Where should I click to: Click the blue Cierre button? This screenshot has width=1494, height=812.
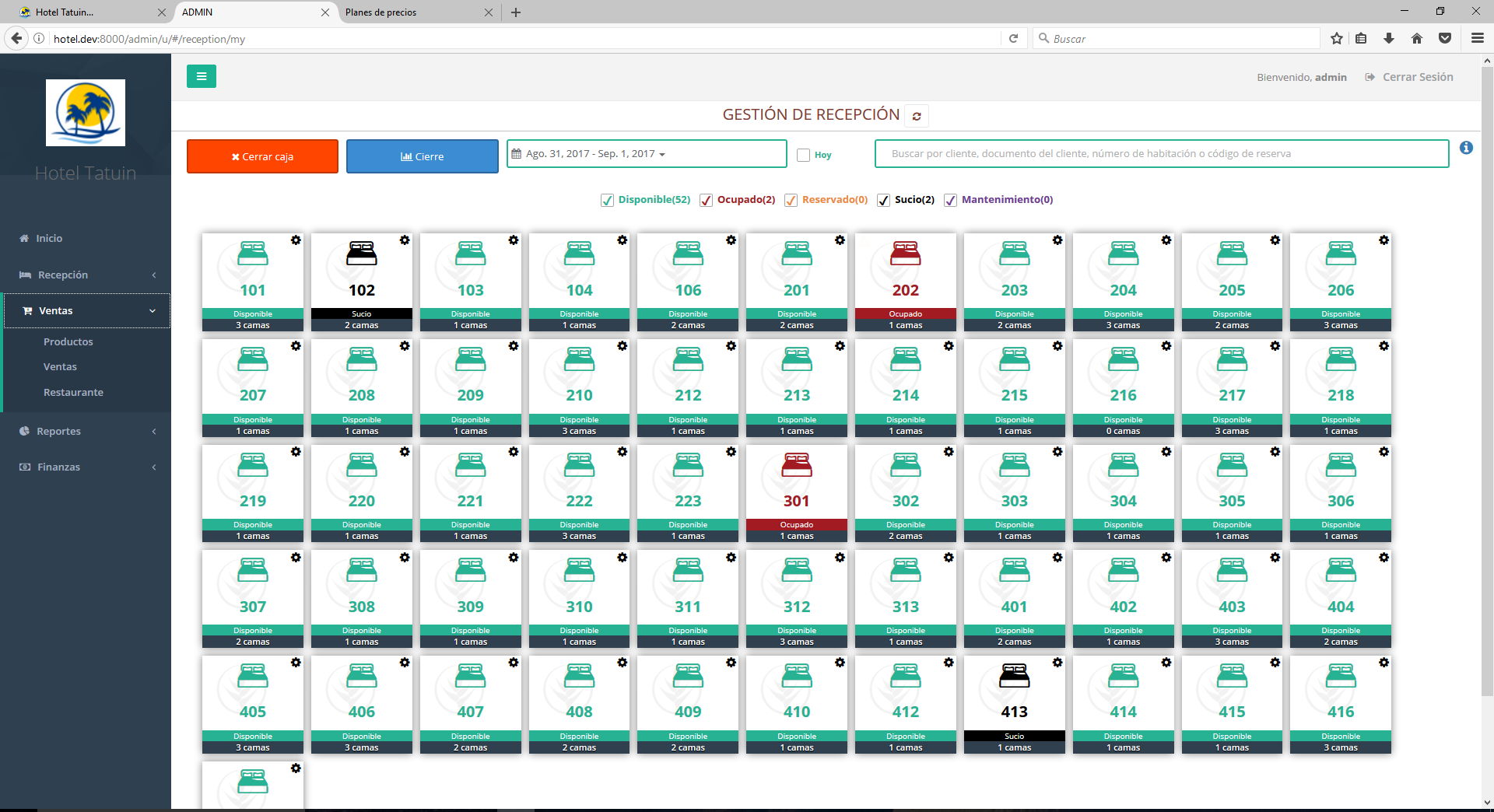422,156
